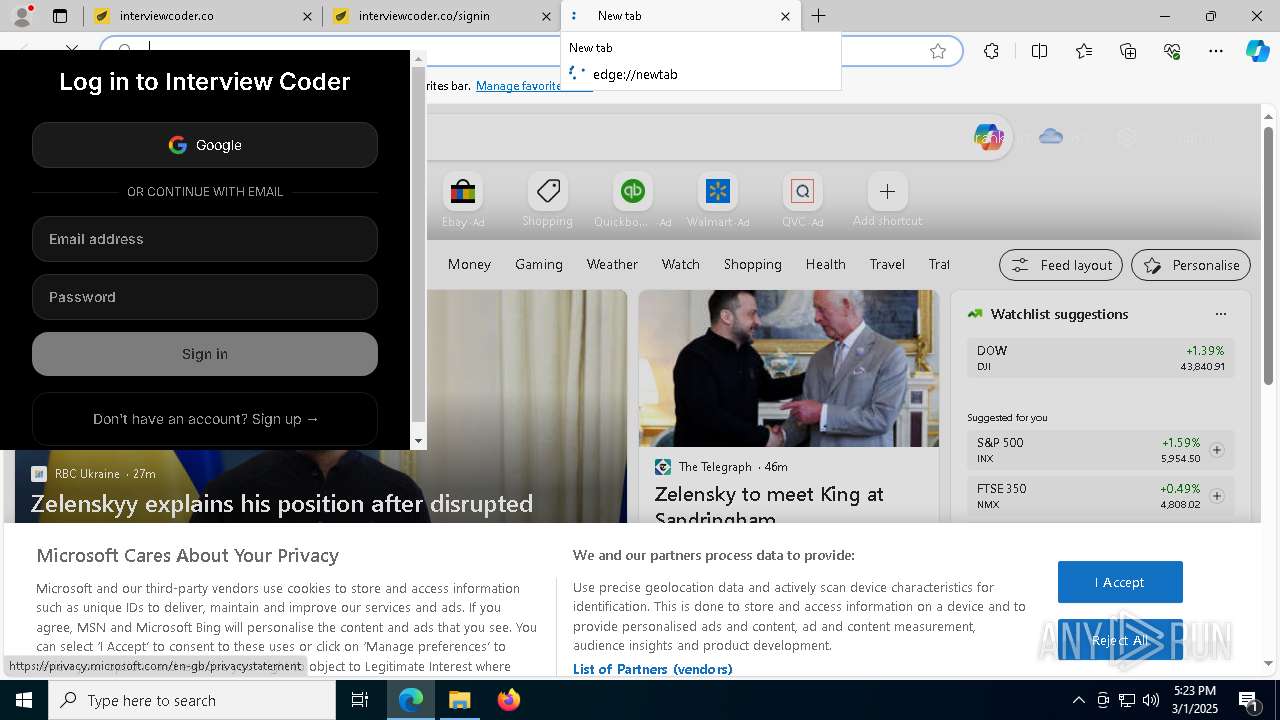
Task: Close the interviewcoder.co tab
Action: 307,16
